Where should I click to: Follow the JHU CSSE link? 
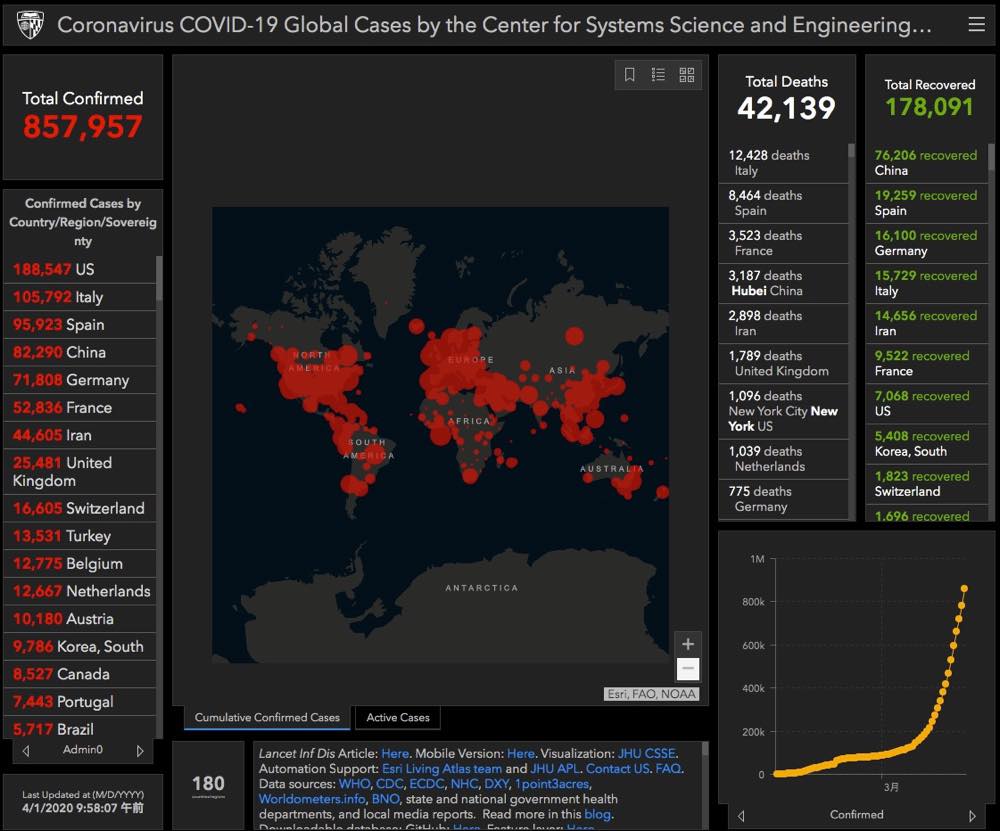tap(646, 753)
